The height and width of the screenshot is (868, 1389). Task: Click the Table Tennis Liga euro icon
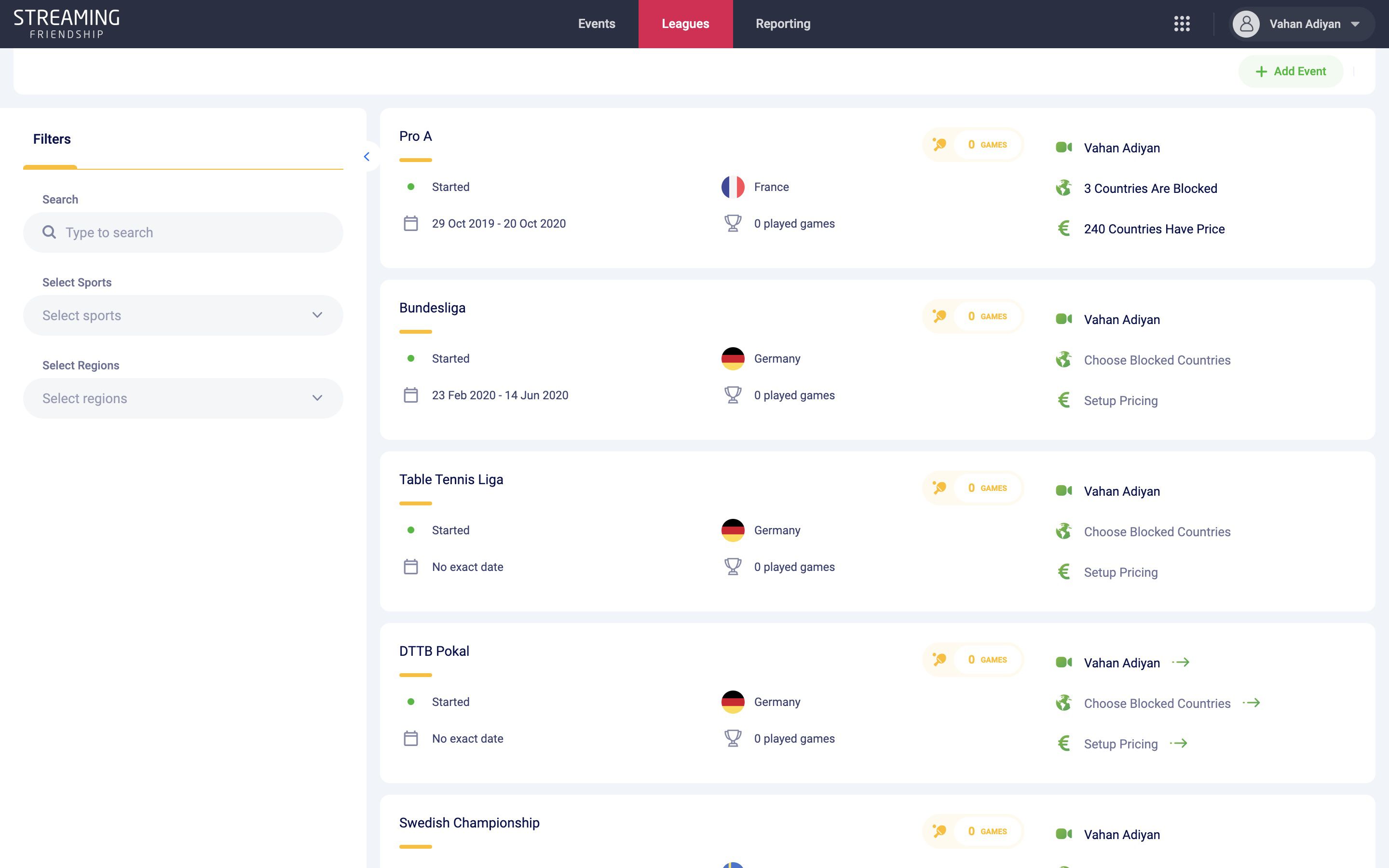(x=1063, y=572)
